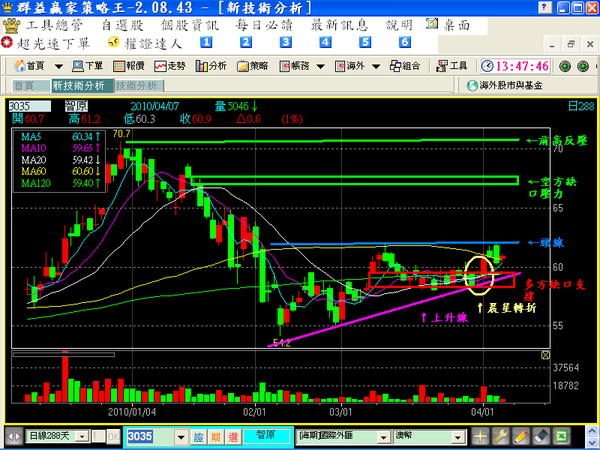Click the 期 futures button
Screen dimensions: 600x450
coord(216,437)
